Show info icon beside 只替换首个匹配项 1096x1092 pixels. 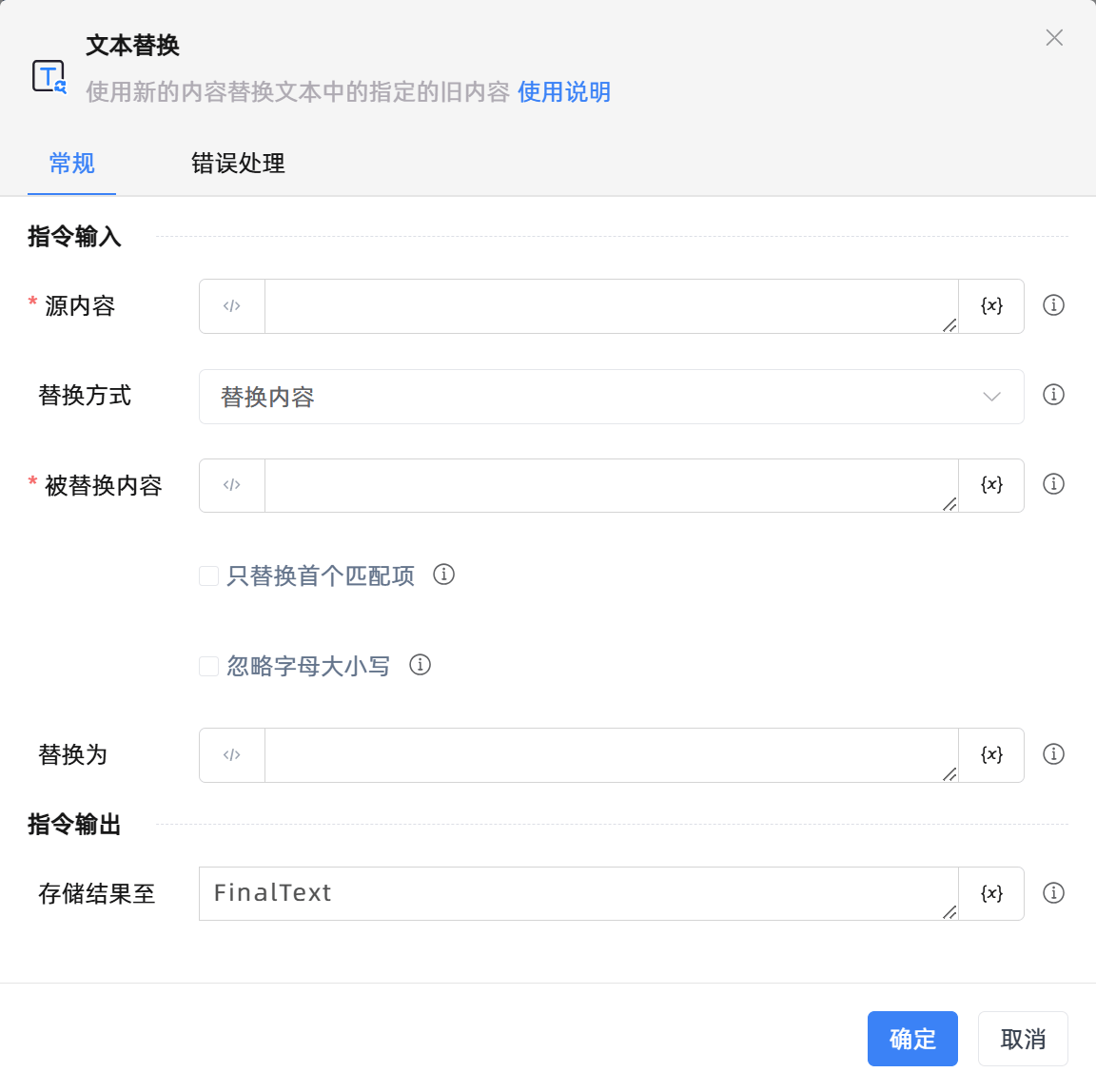click(443, 575)
